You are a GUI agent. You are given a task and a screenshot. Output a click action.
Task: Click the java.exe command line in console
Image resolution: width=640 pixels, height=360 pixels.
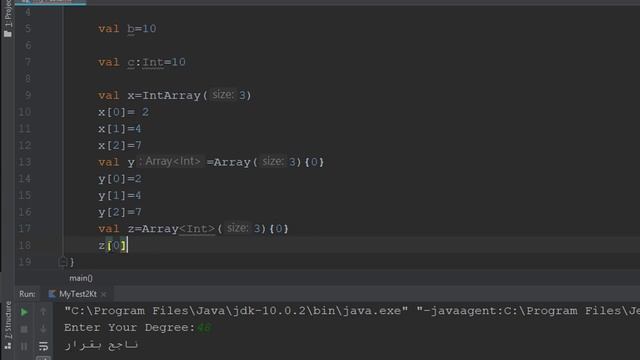[x=352, y=311]
